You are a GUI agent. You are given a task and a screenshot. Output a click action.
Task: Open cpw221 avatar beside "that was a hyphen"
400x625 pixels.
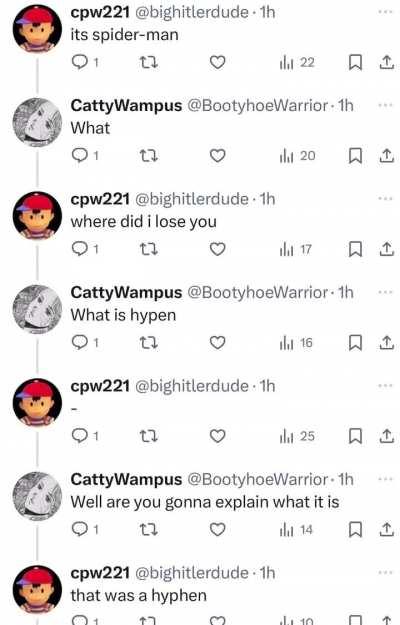coord(37,589)
